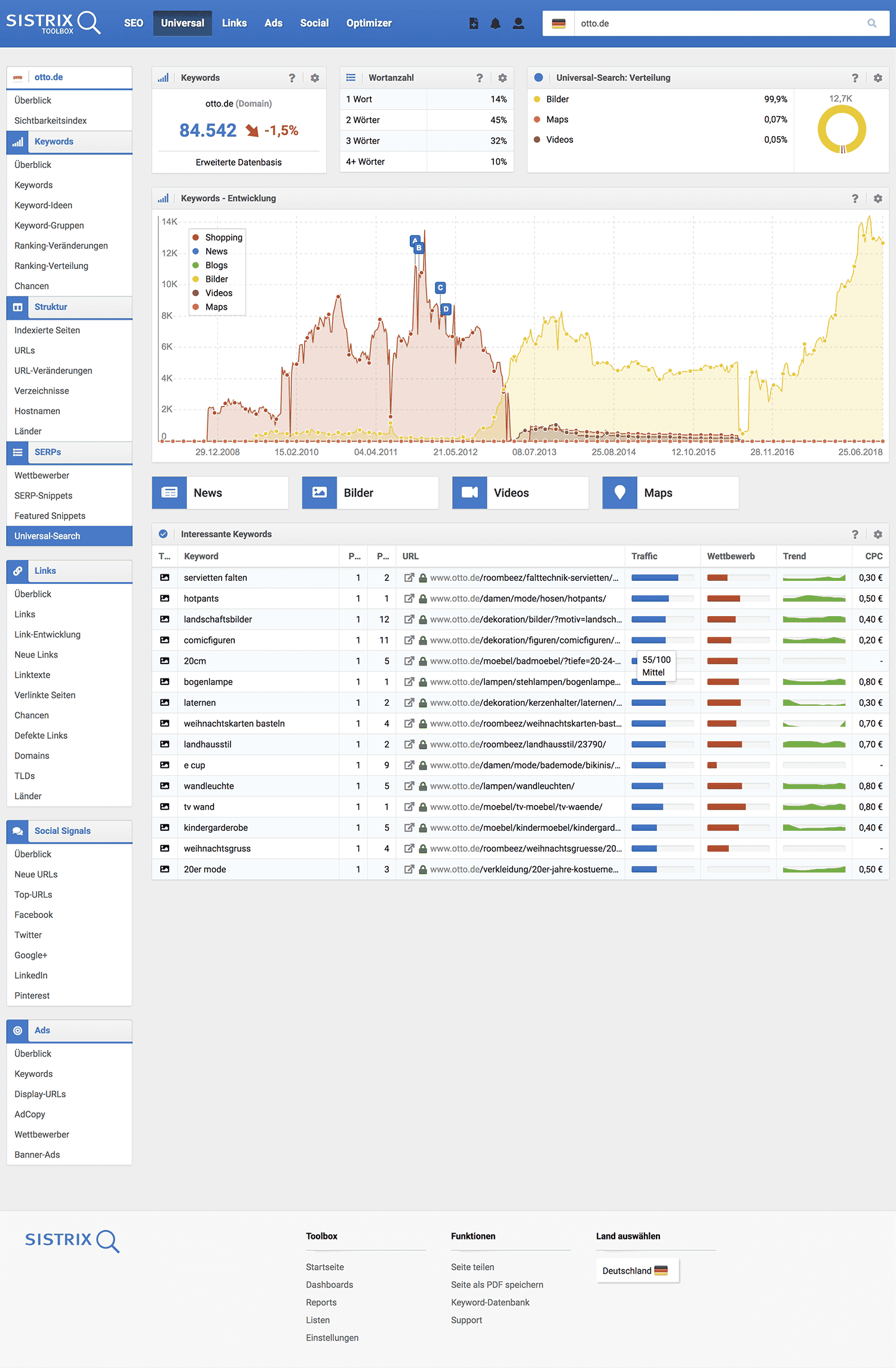Open Keywords - Entwicklung settings gear
Viewport: 896px width, 1368px height.
(877, 198)
